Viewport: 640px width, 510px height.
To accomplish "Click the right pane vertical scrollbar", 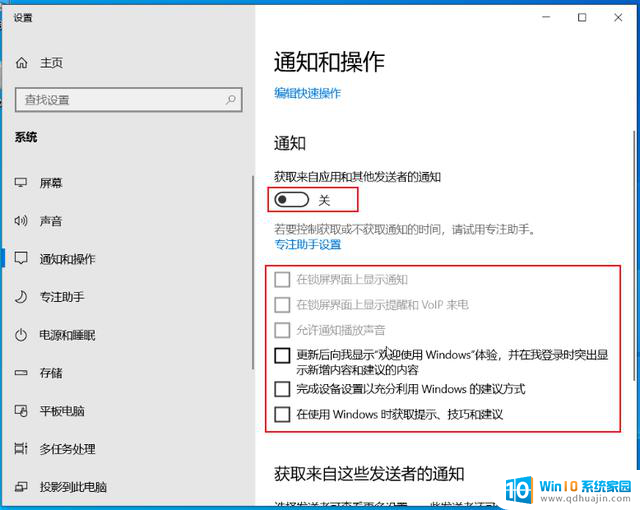I will 634,256.
